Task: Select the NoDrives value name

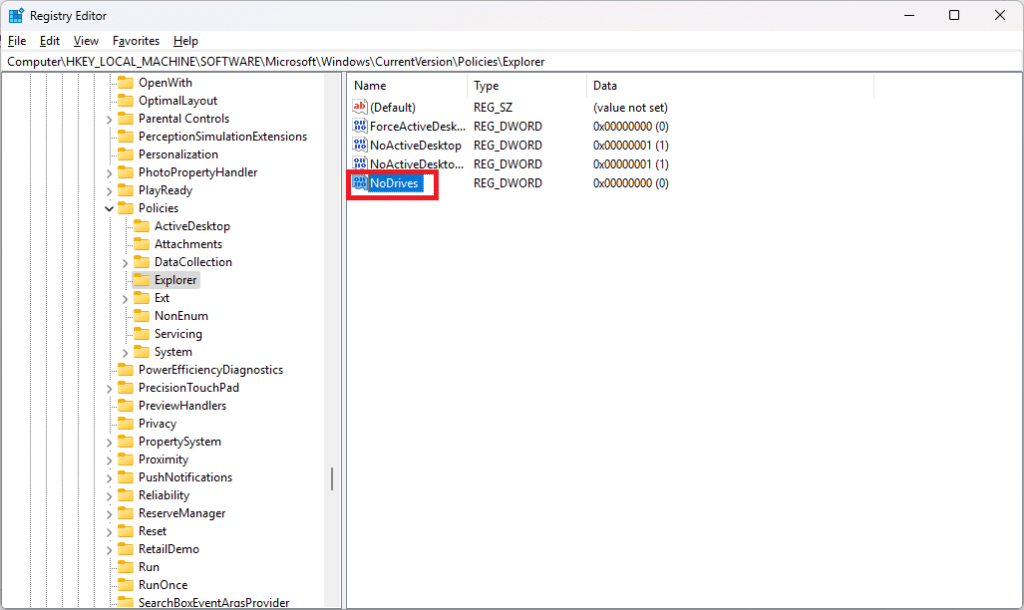Action: click(x=394, y=183)
